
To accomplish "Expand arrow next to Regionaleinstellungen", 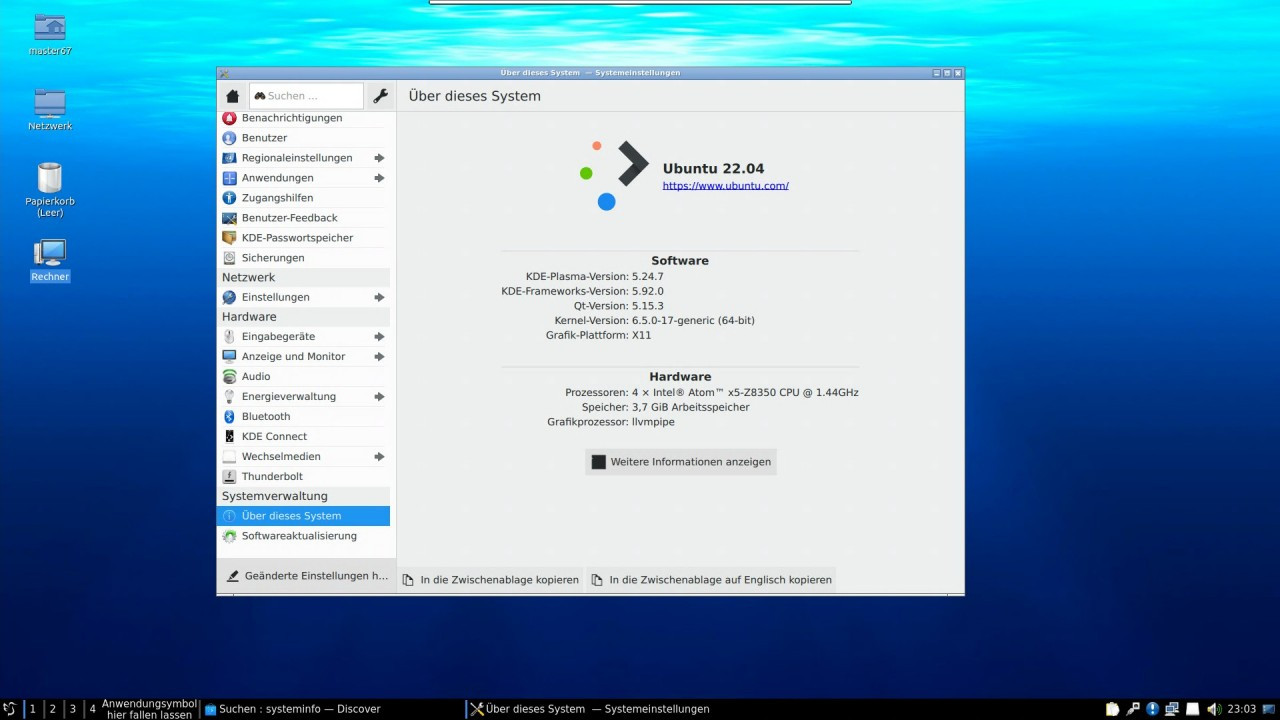I will 379,158.
